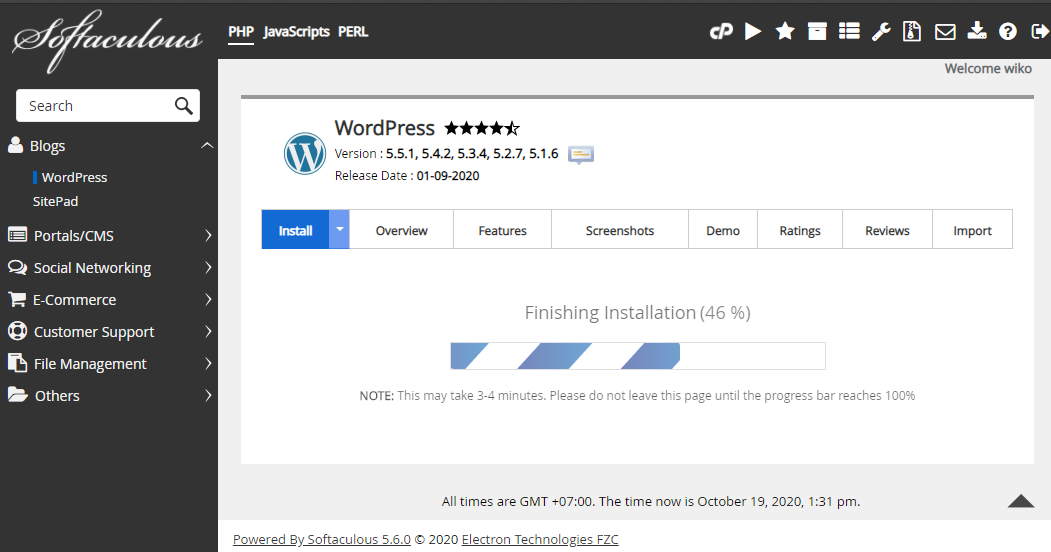Click the Finishing Installation (46 %) text
The height and width of the screenshot is (552, 1051).
(x=637, y=312)
